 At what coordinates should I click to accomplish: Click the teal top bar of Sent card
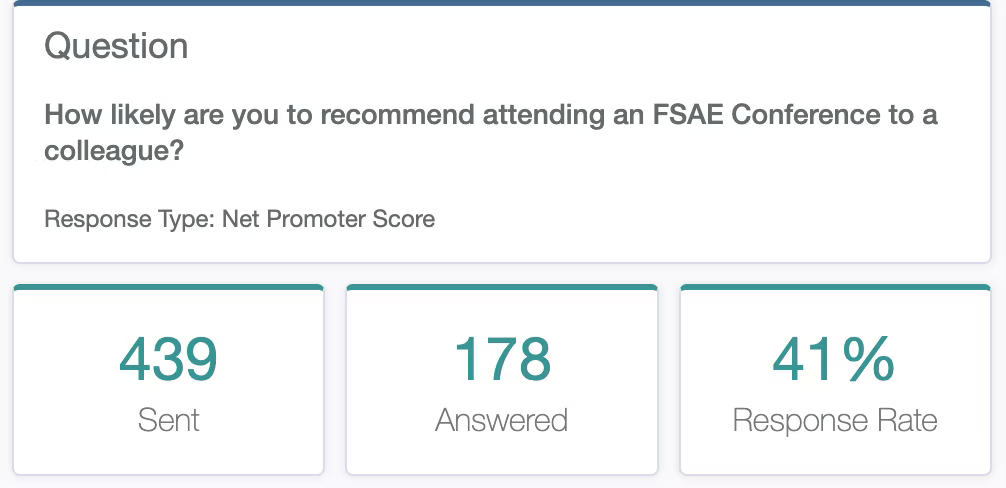point(169,287)
